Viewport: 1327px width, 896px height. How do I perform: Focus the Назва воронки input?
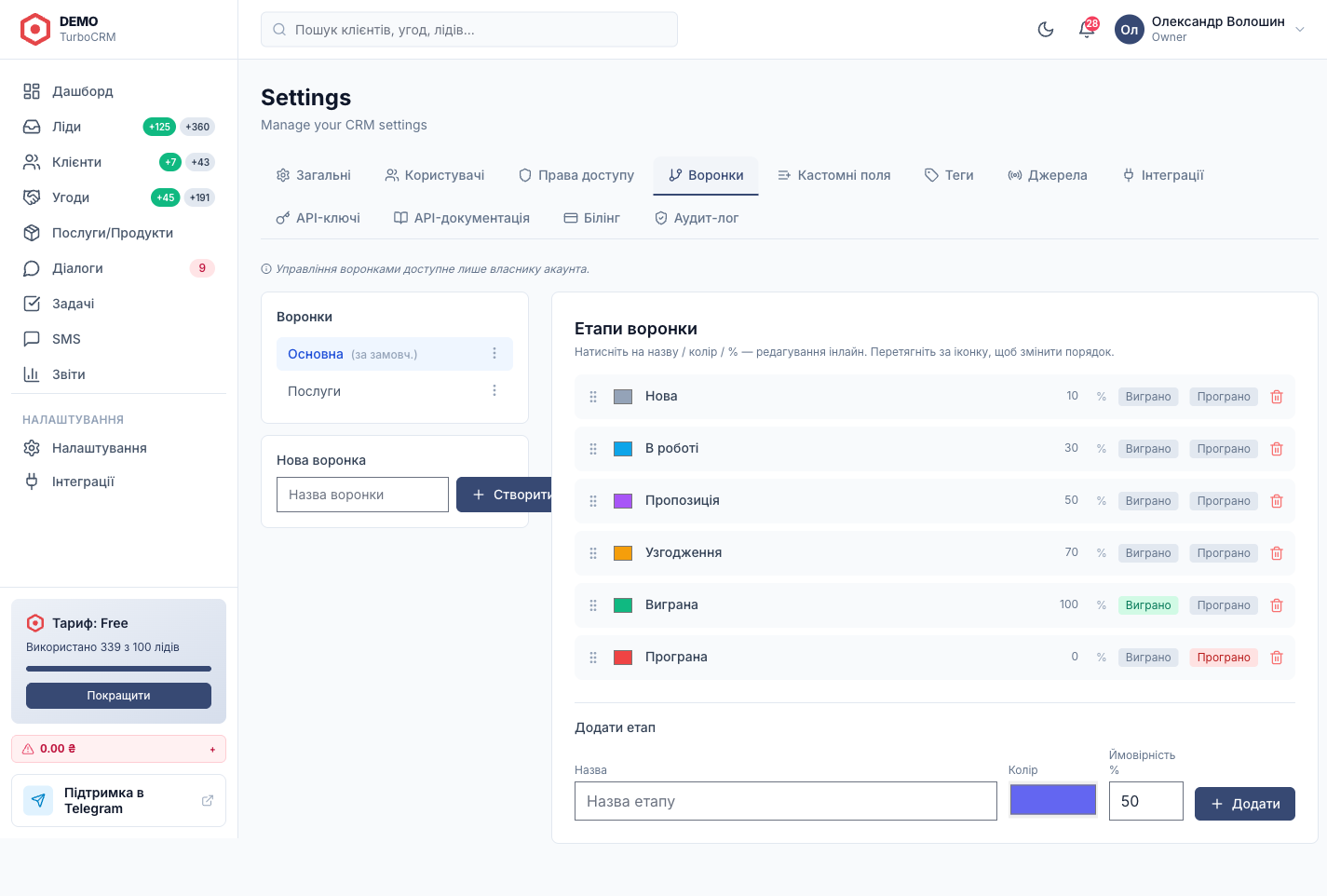[x=362, y=495]
